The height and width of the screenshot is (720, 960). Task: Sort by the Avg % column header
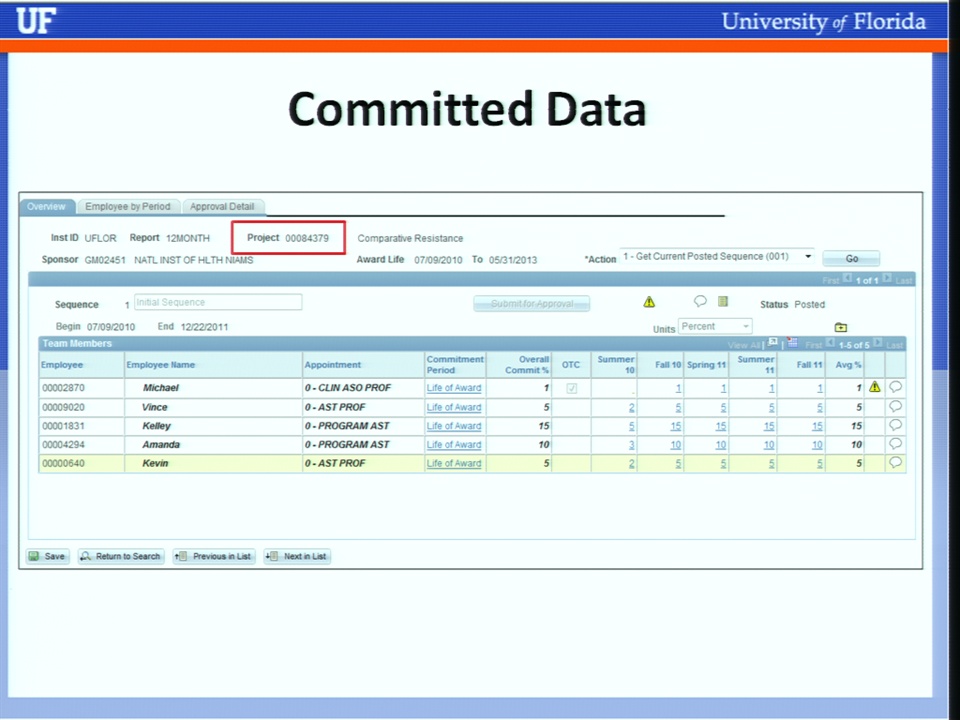click(849, 365)
